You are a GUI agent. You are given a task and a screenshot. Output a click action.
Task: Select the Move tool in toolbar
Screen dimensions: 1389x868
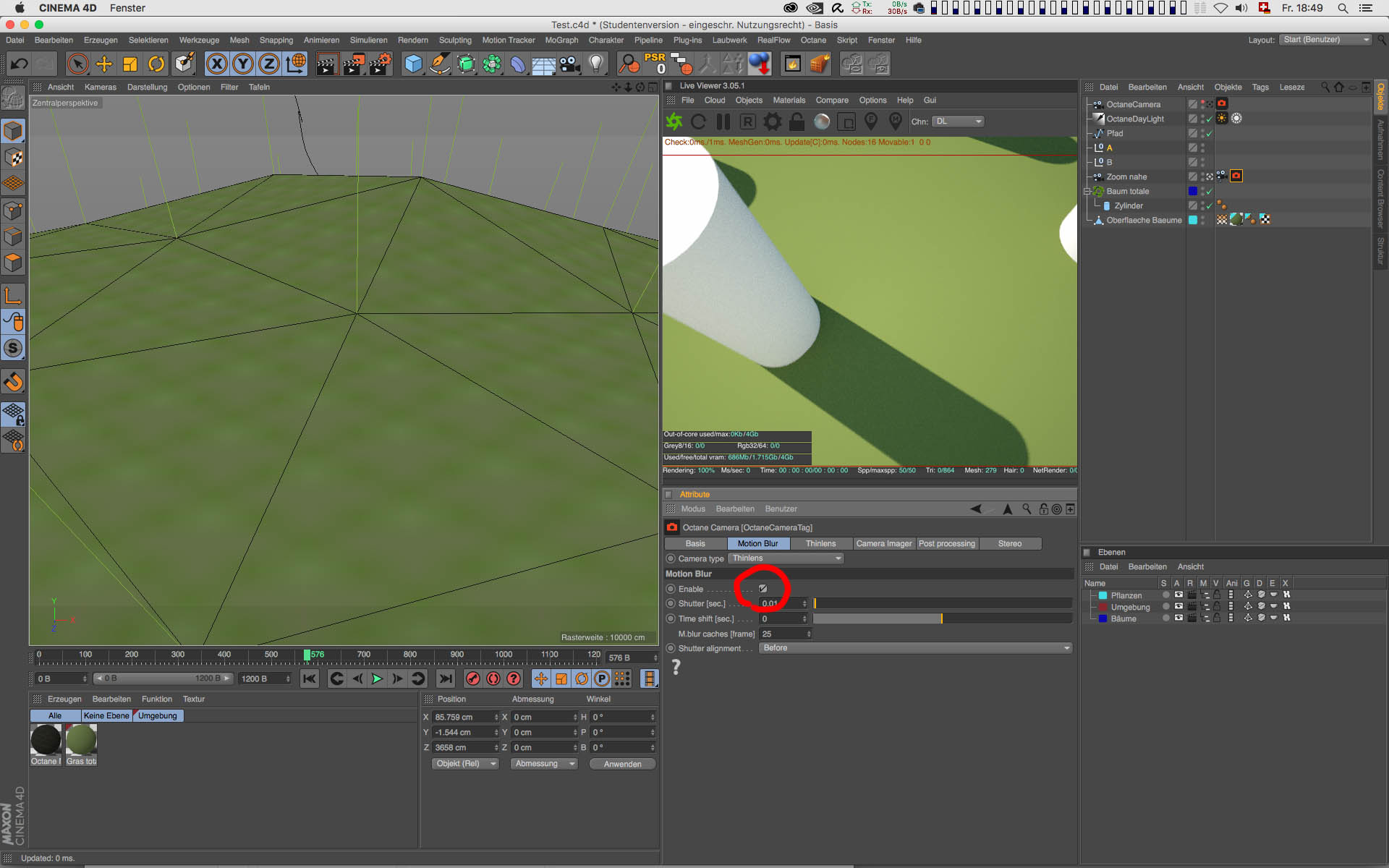pyautogui.click(x=104, y=64)
